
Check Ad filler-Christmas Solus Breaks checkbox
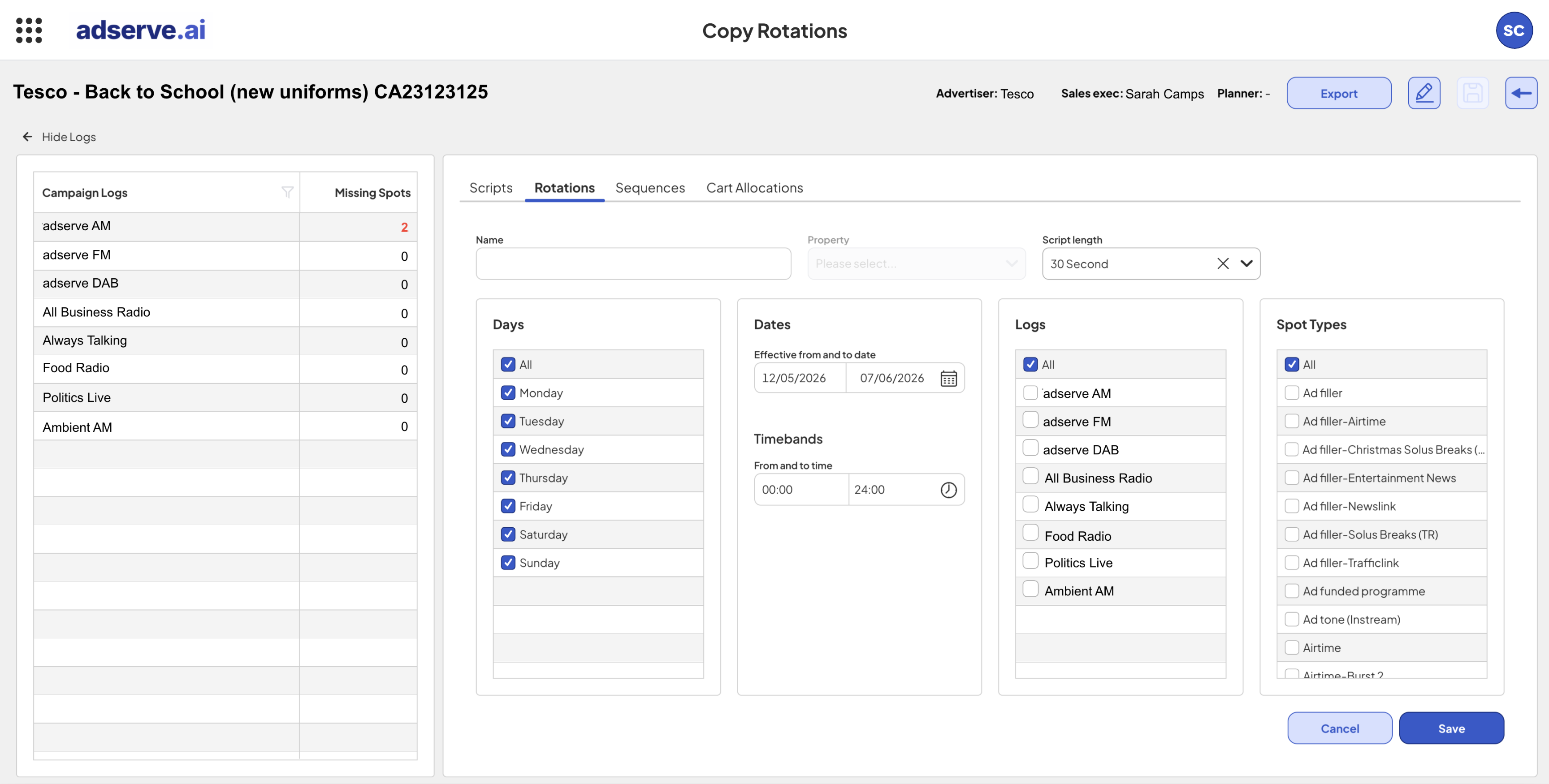[1291, 450]
